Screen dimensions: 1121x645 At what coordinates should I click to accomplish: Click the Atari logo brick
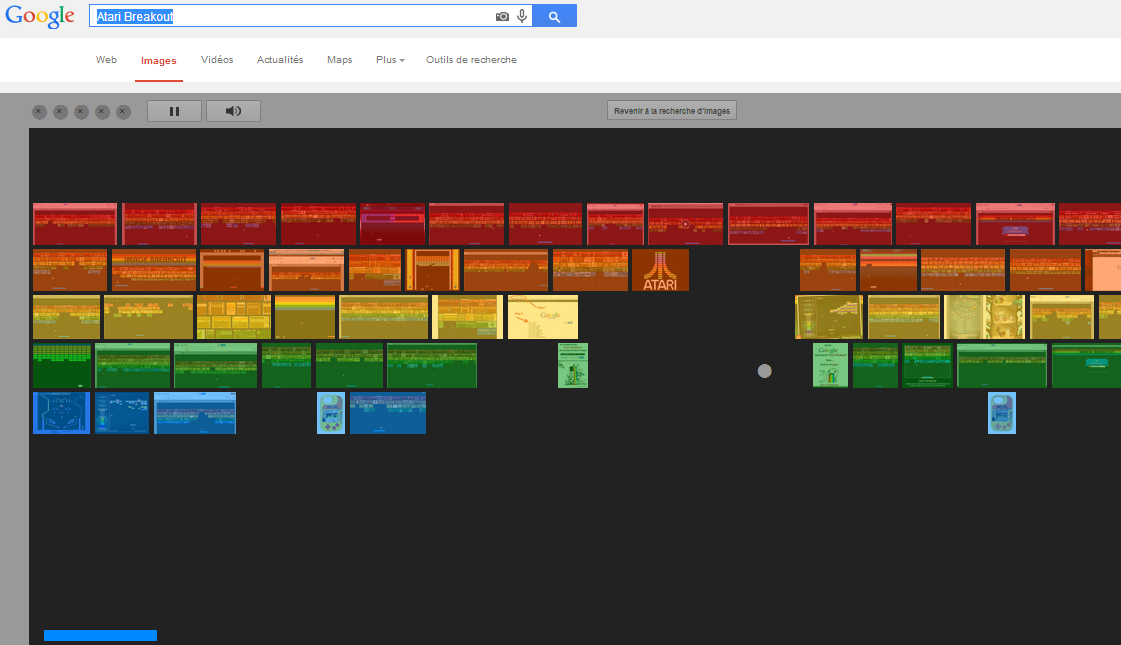tap(660, 269)
